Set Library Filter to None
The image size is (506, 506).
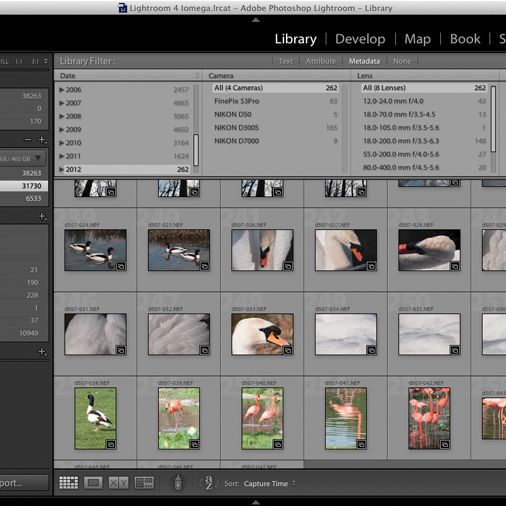coord(402,61)
